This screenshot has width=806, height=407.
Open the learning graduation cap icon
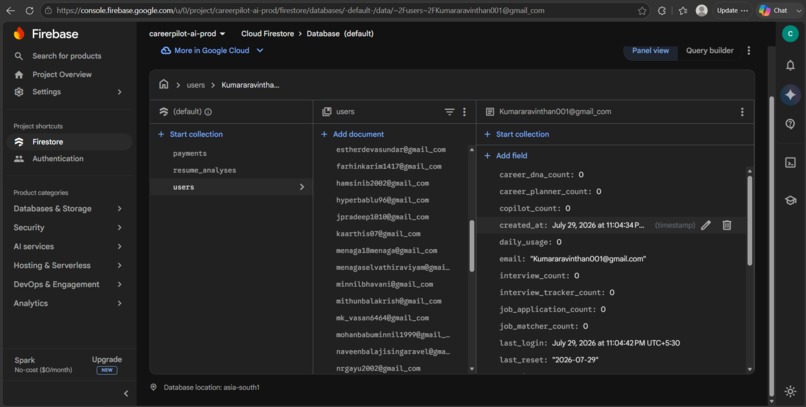click(790, 200)
